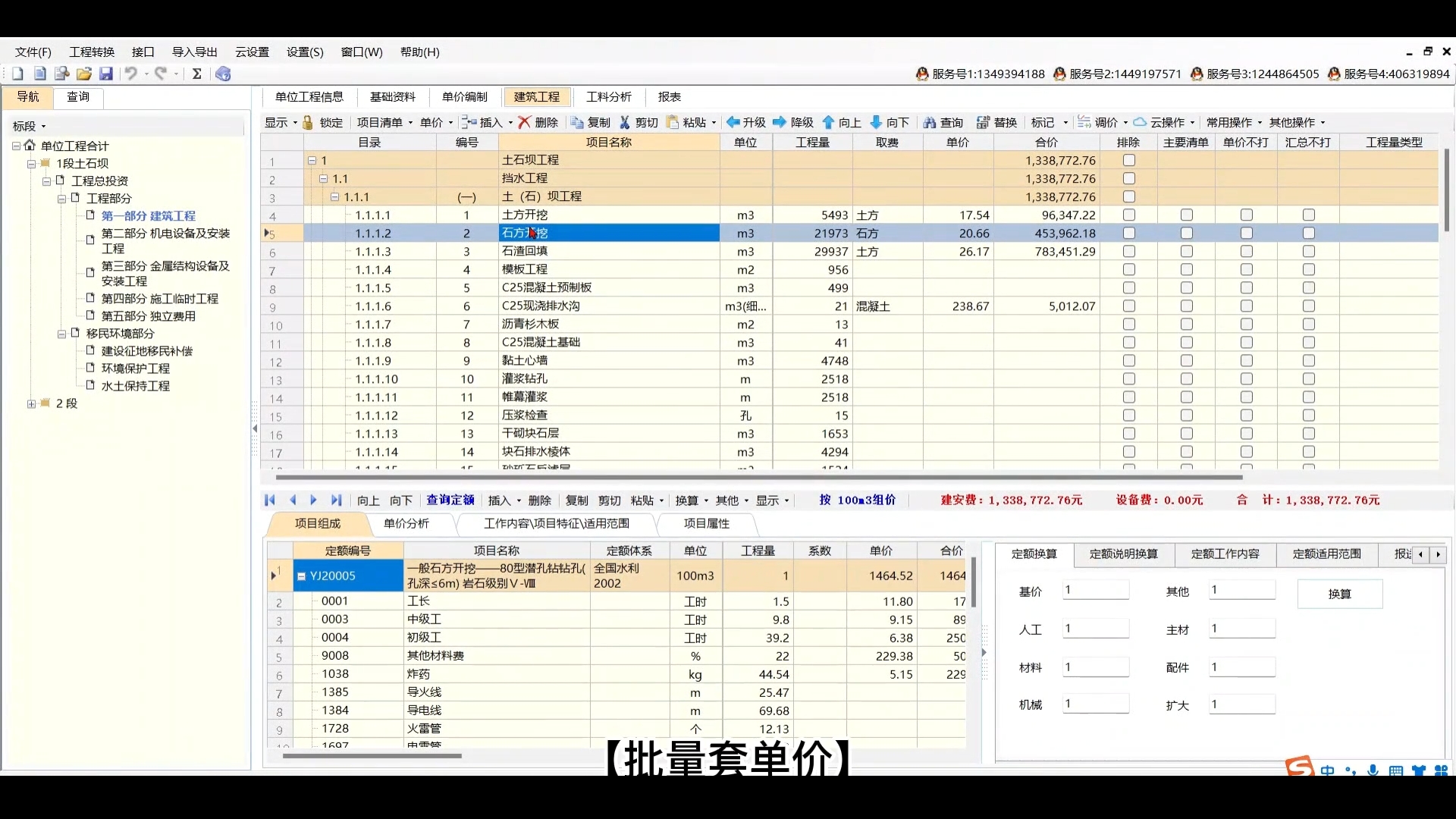The height and width of the screenshot is (819, 1456).
Task: Click the 锁定 lock icon
Action: pyautogui.click(x=309, y=122)
